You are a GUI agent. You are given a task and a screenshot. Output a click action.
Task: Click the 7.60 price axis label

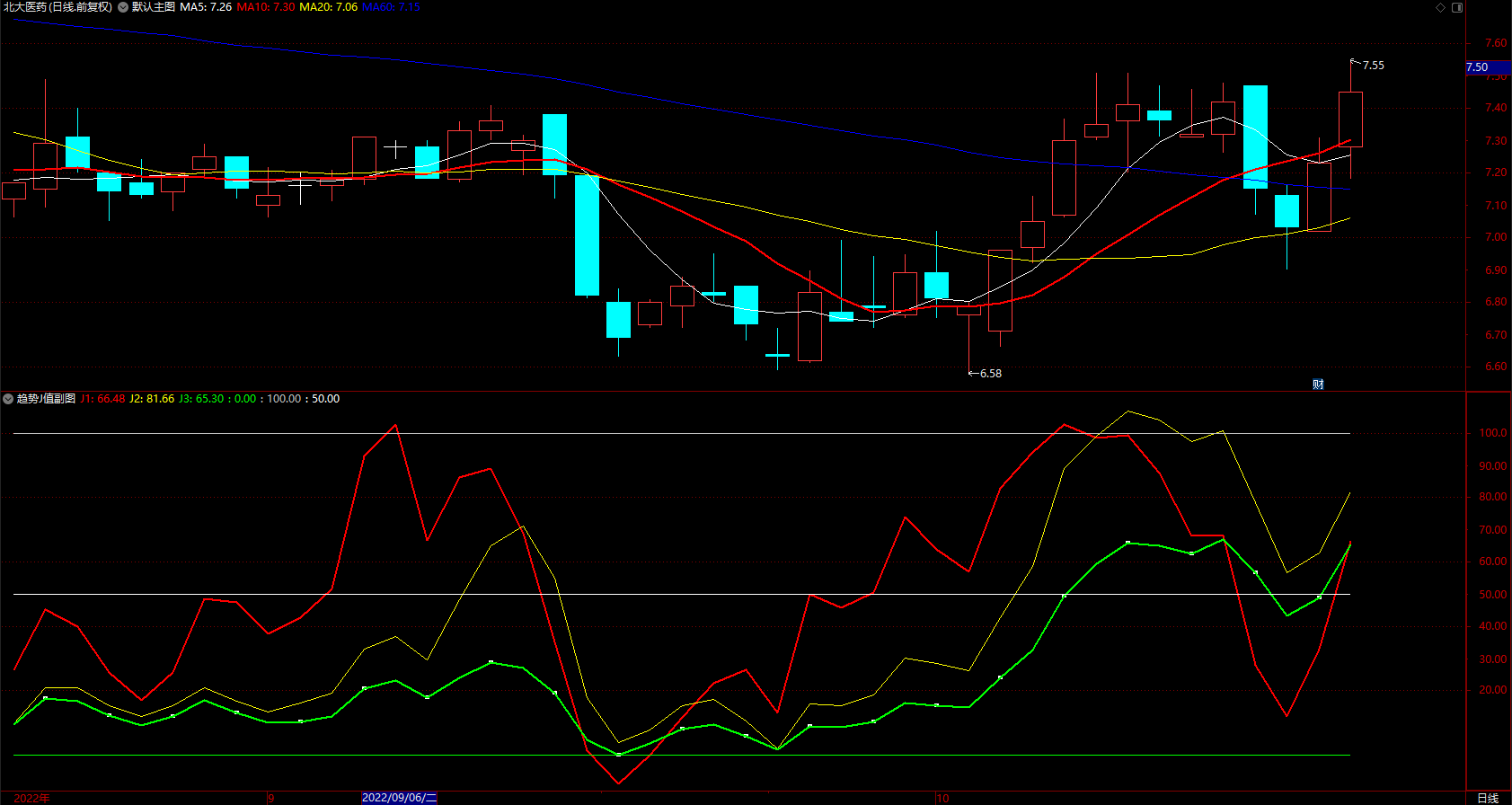coord(1496,43)
